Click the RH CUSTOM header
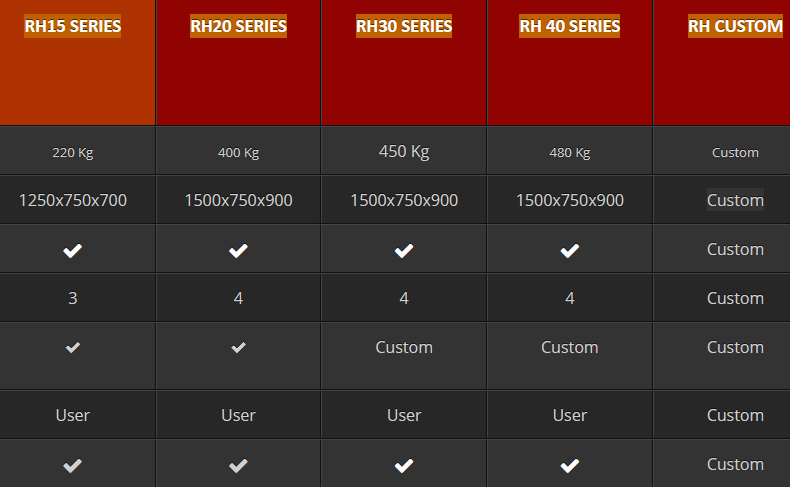The width and height of the screenshot is (790, 487). point(735,26)
